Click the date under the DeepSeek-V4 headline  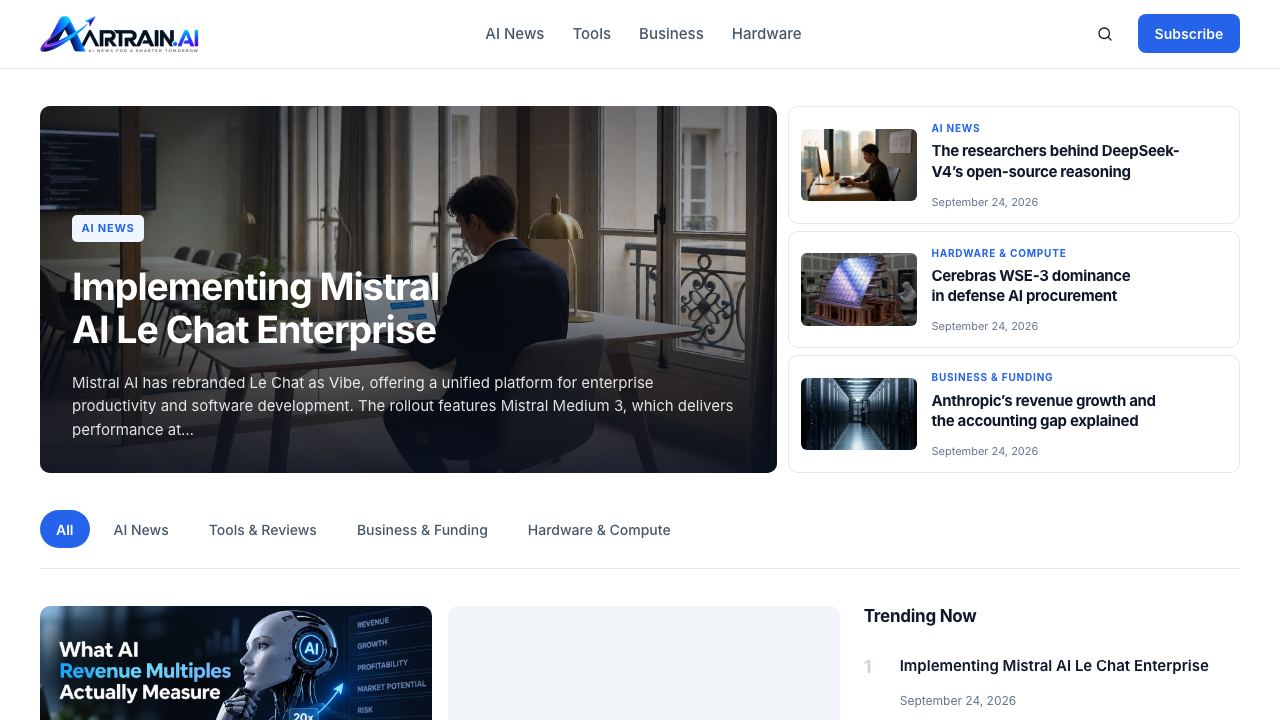pyautogui.click(x=984, y=202)
